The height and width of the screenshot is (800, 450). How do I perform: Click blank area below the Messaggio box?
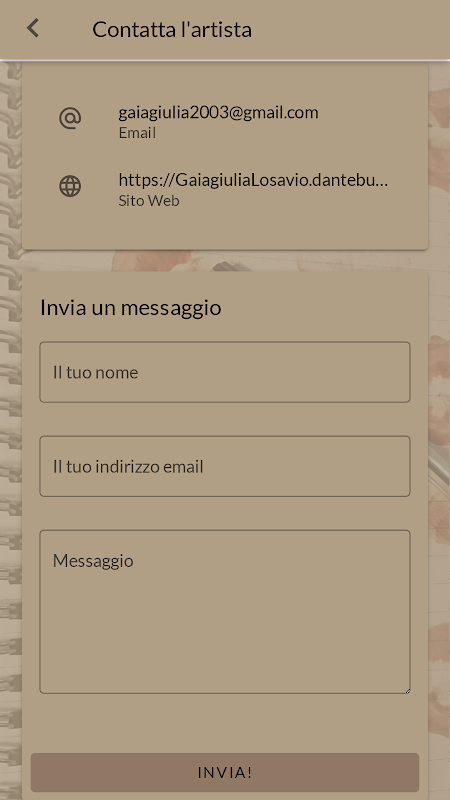[x=225, y=722]
